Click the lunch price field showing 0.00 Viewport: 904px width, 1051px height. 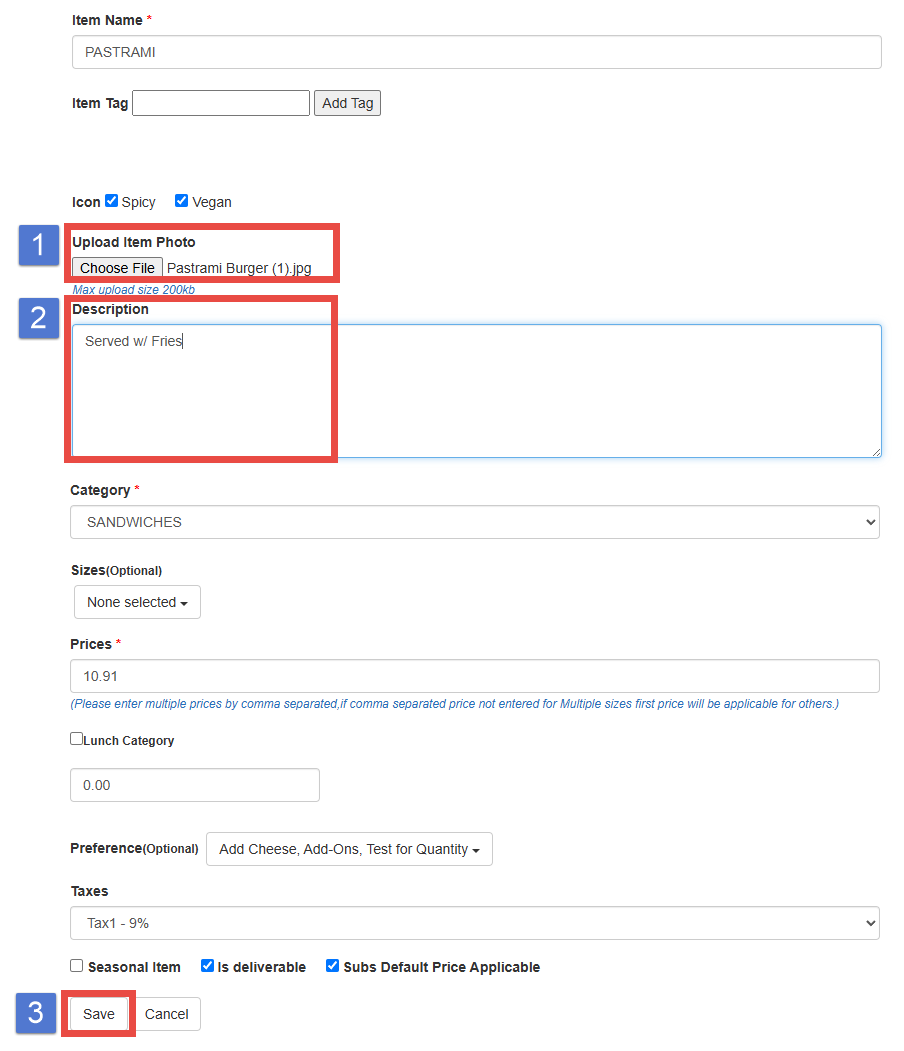click(194, 785)
